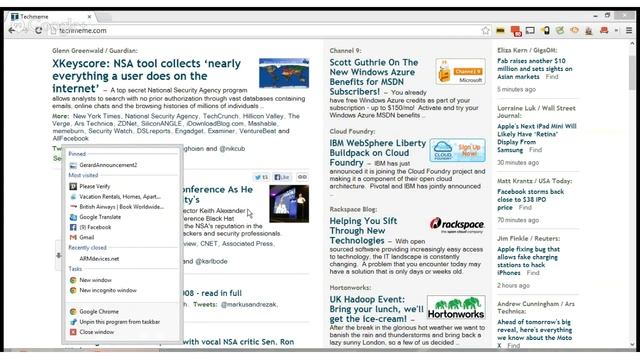Open Ars Technica Moto X story link
Screen dimensions: 640x360
[534, 333]
